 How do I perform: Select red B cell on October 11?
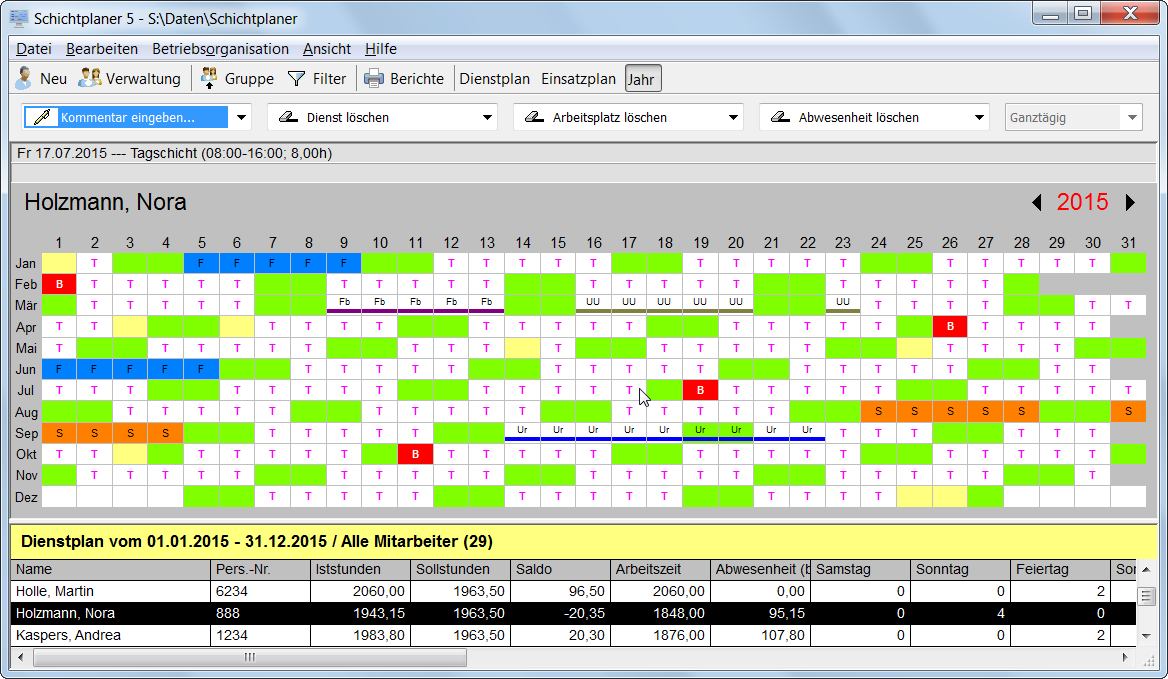click(x=416, y=454)
